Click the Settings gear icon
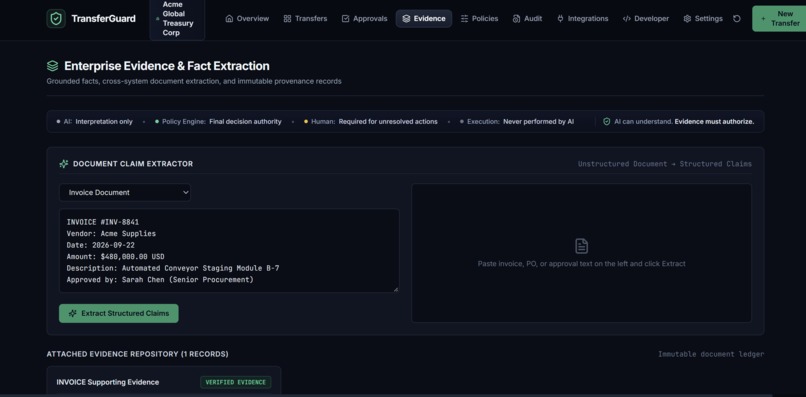This screenshot has width=806, height=397. [687, 19]
